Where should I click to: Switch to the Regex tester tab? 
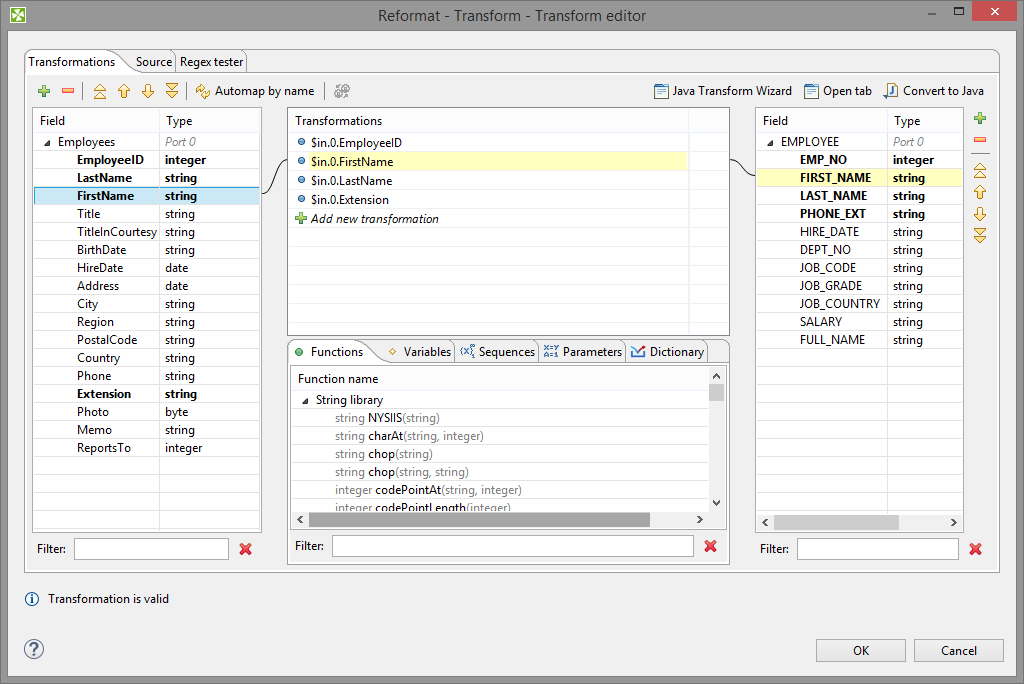pyautogui.click(x=212, y=62)
